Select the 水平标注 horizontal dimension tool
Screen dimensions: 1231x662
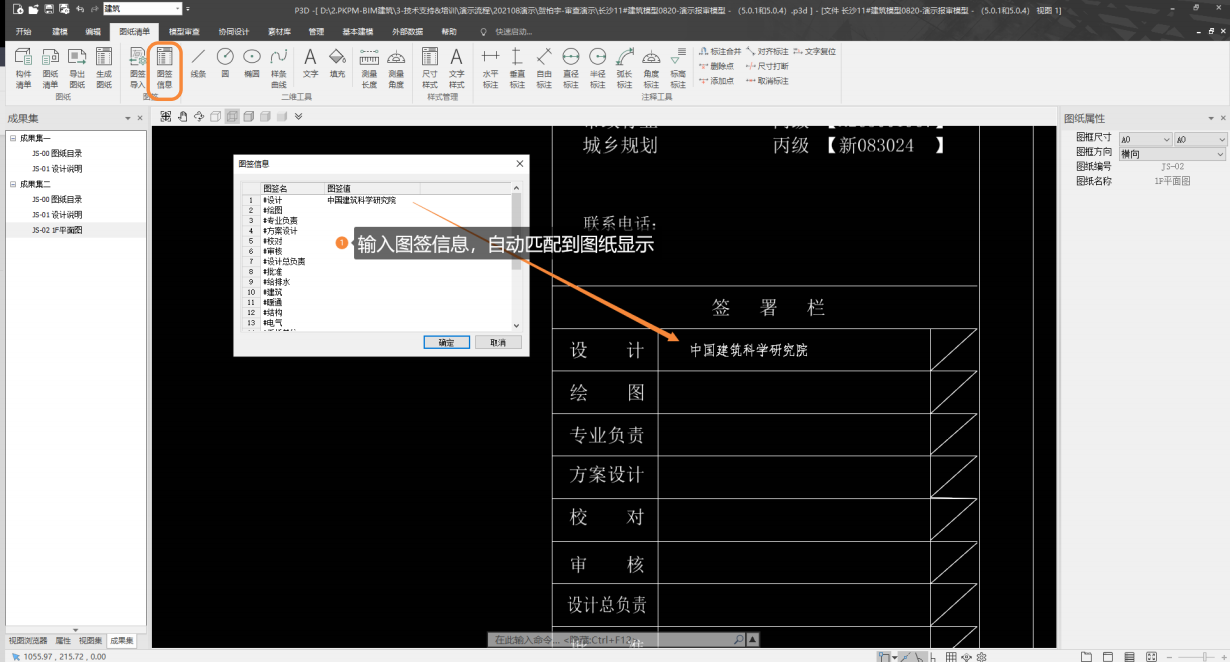(x=490, y=67)
